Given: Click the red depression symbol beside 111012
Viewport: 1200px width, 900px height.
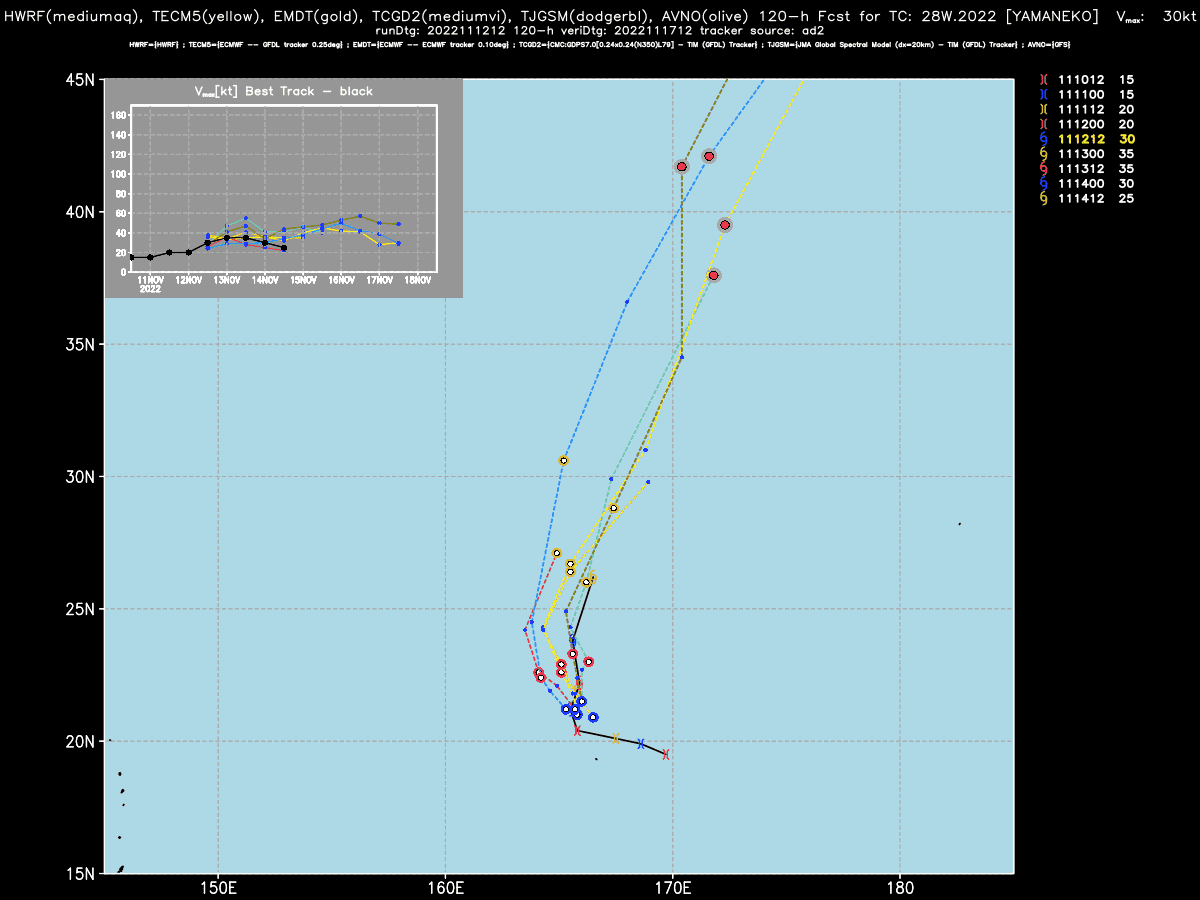Looking at the screenshot, I should coord(1044,79).
